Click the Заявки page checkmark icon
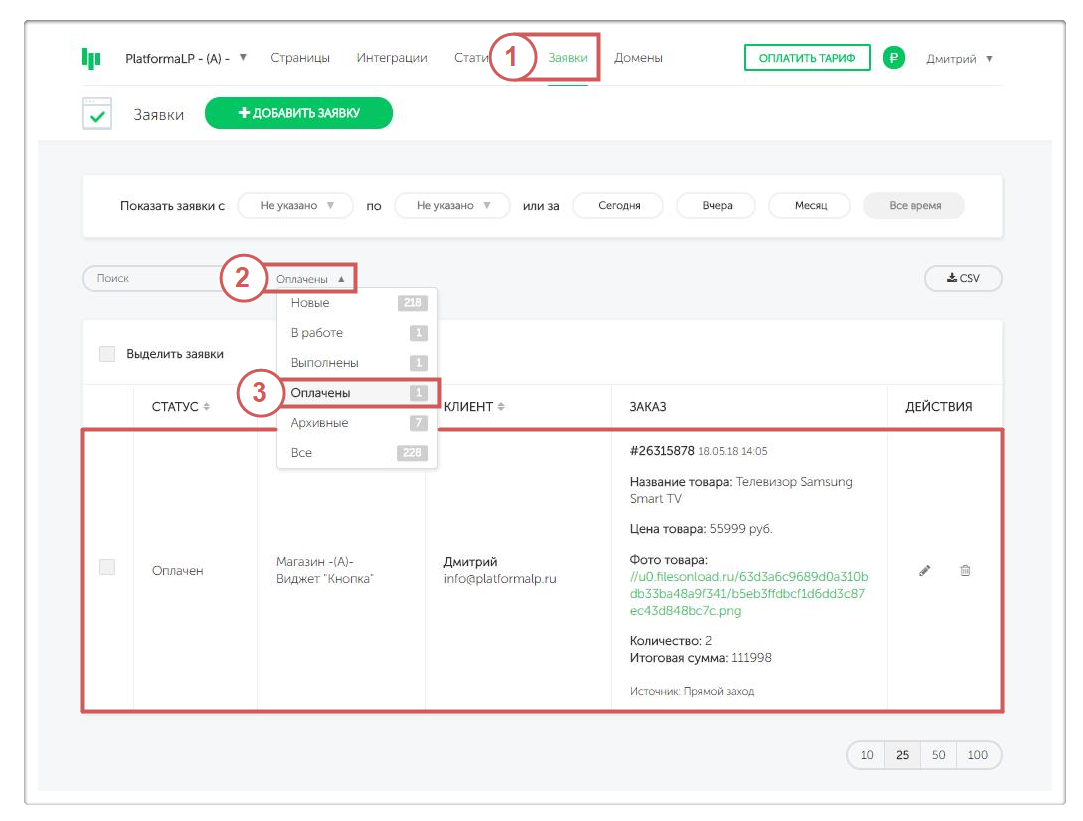The image size is (1083, 821). (97, 114)
